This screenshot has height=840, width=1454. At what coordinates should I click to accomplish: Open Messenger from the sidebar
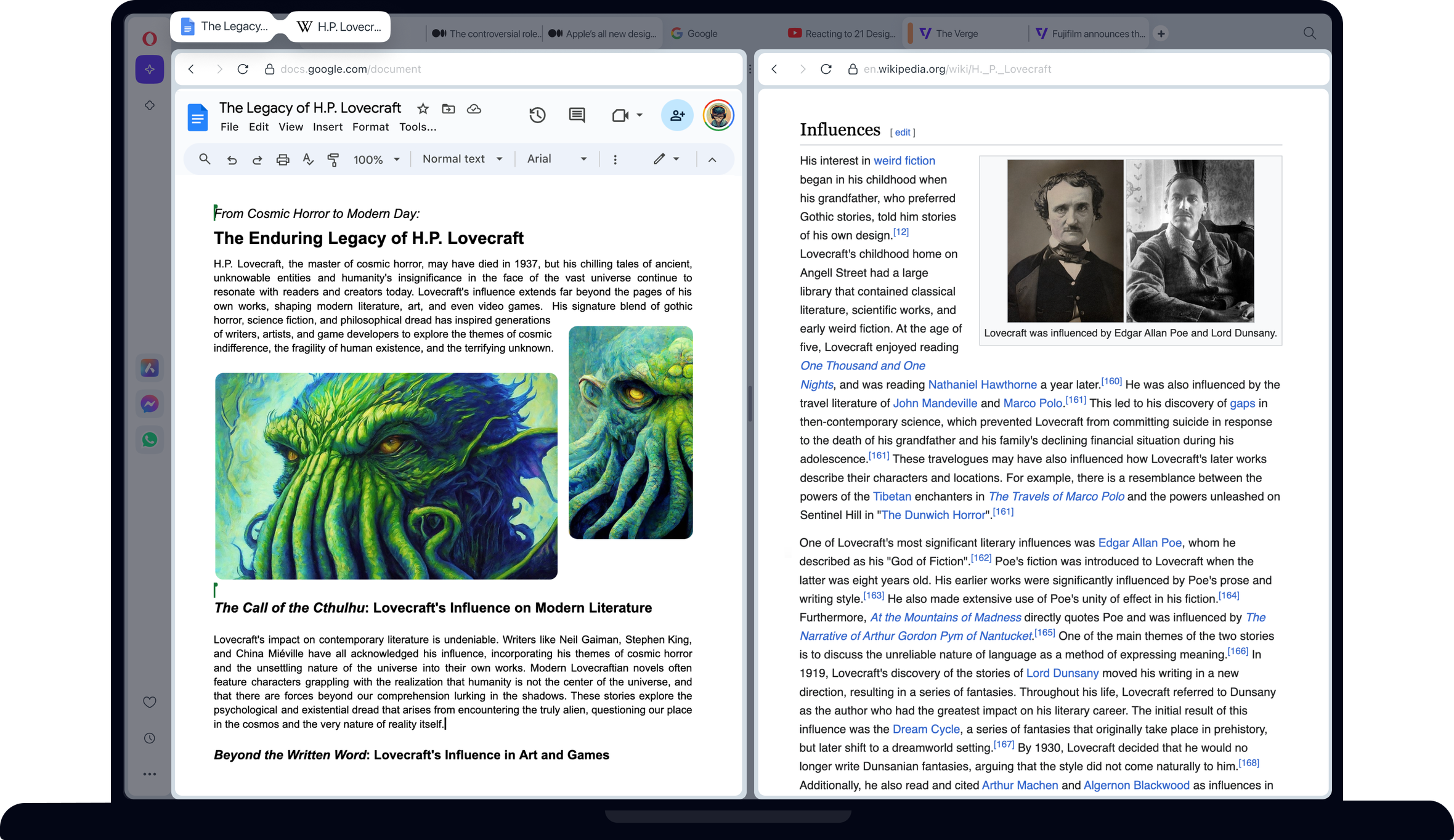click(150, 403)
